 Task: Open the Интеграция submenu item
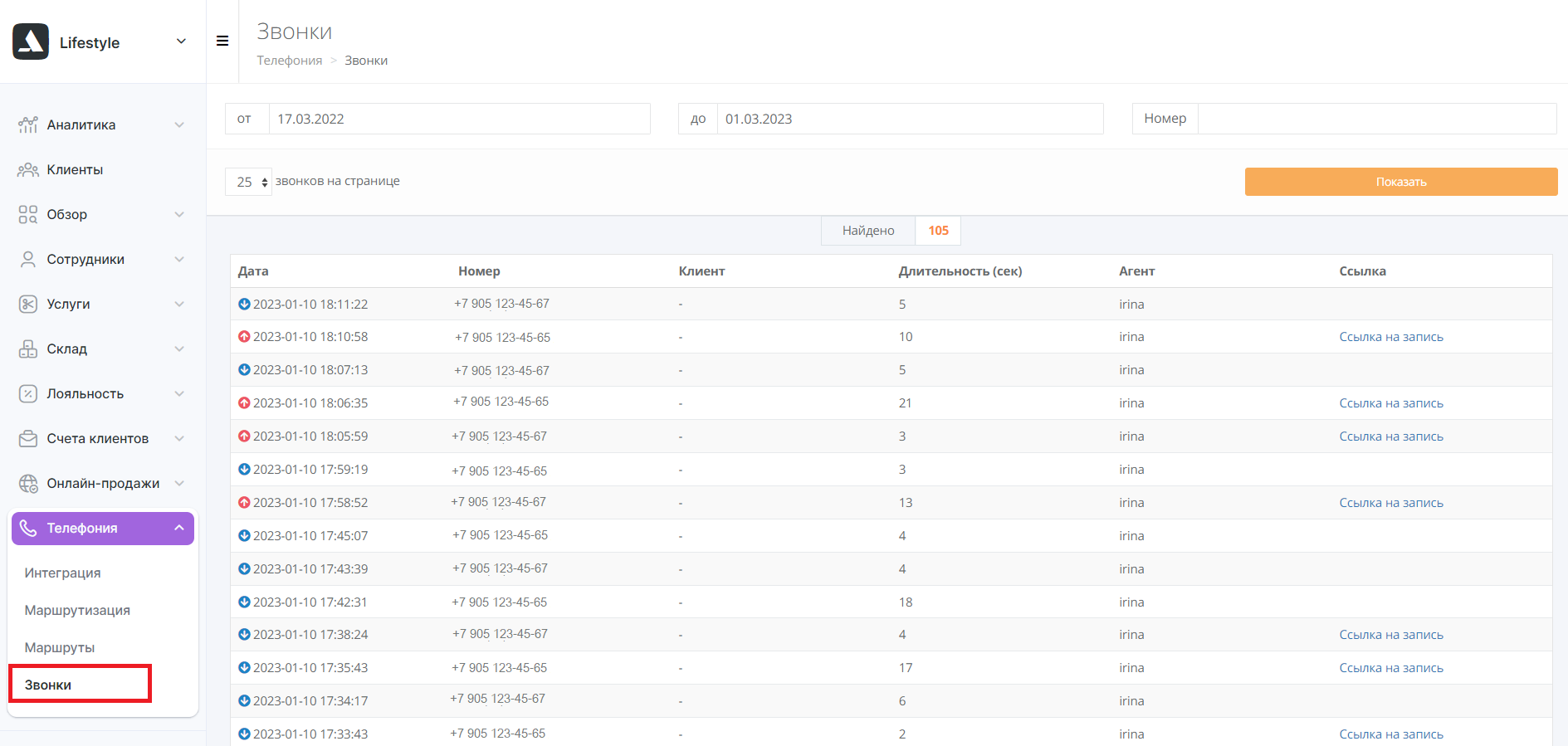coord(63,573)
